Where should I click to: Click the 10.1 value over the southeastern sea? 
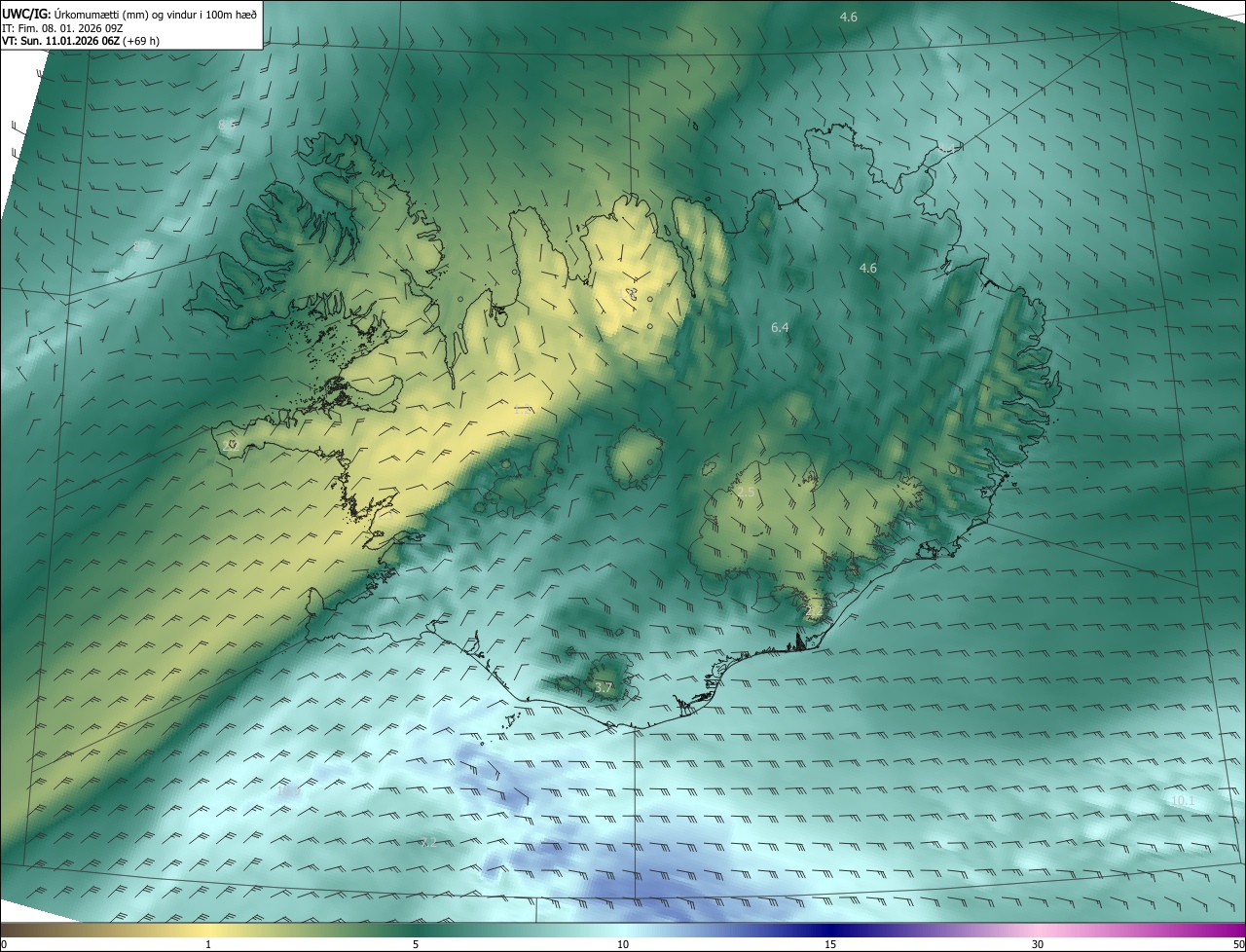click(1182, 800)
